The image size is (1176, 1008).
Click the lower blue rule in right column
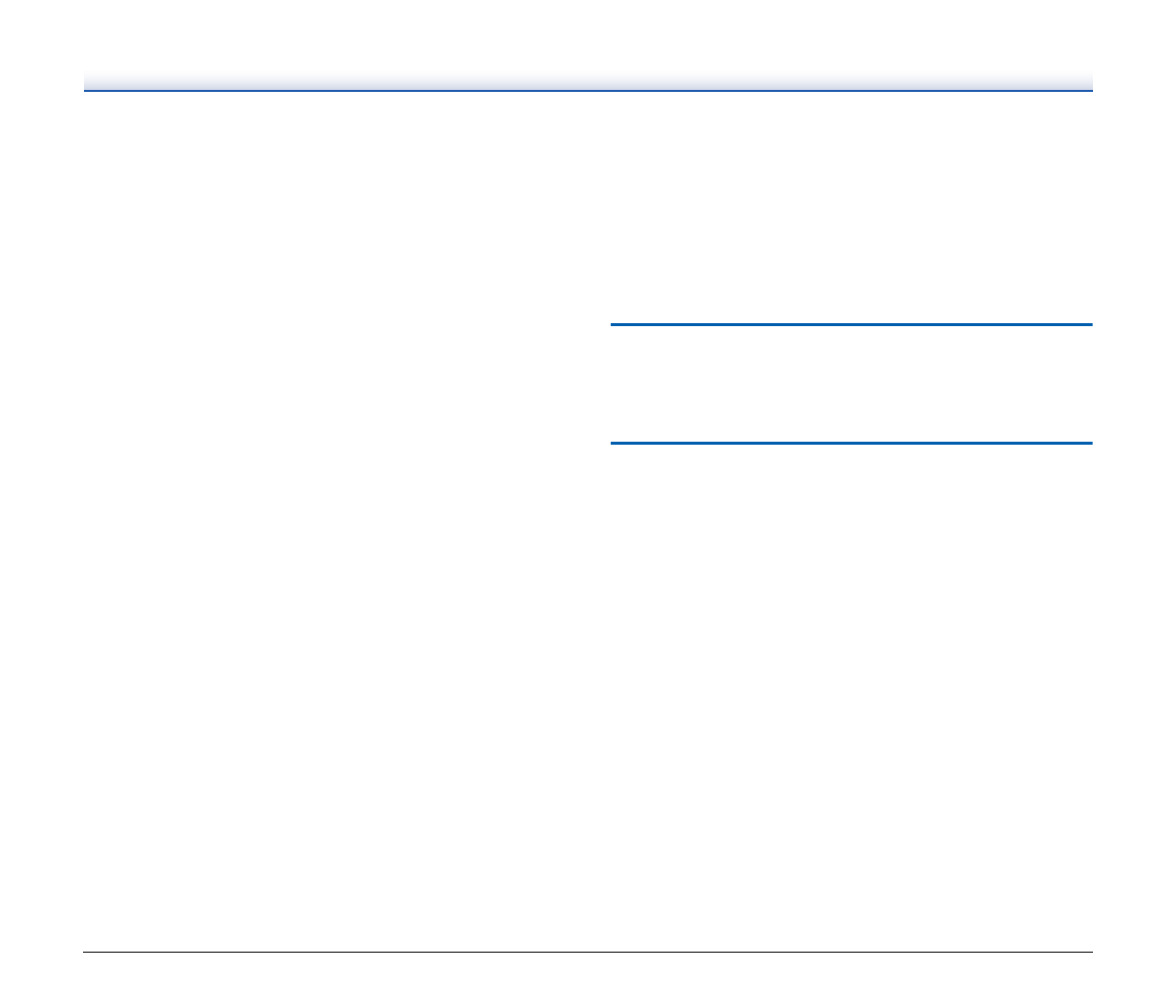[x=851, y=444]
